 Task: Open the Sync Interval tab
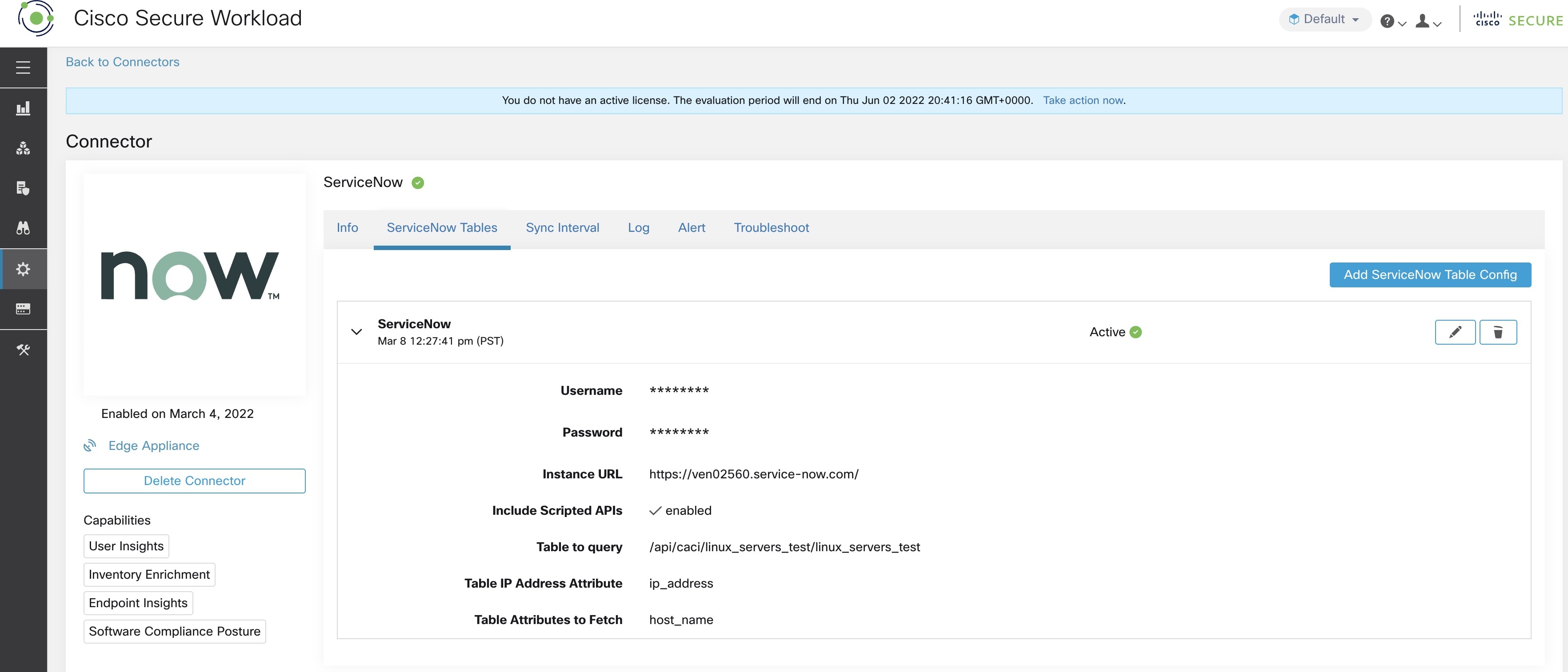562,227
